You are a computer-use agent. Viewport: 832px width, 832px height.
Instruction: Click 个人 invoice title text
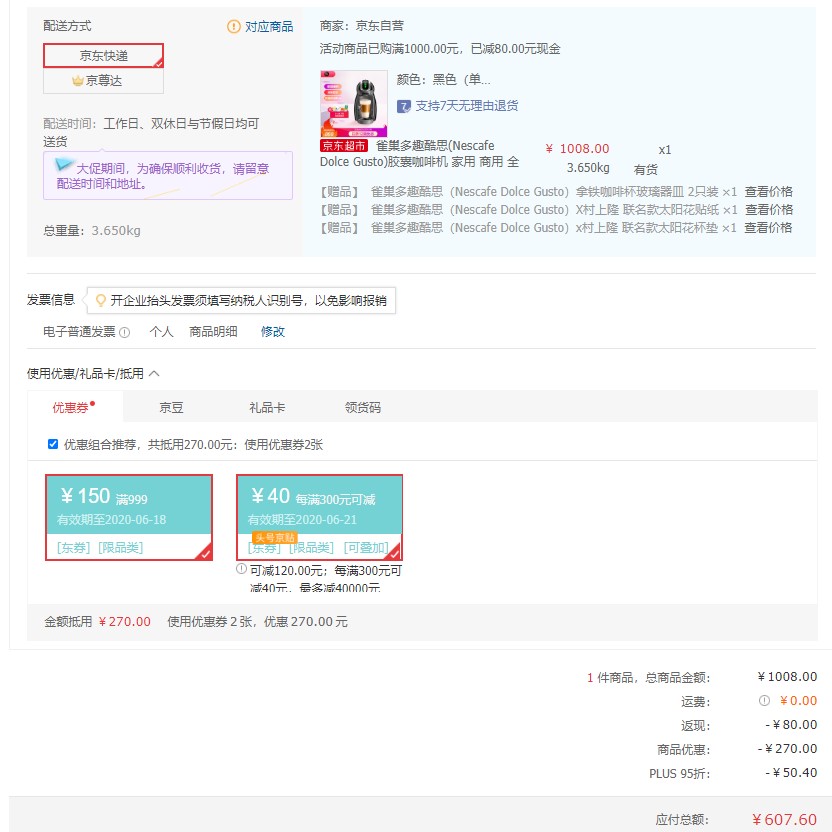pos(161,332)
